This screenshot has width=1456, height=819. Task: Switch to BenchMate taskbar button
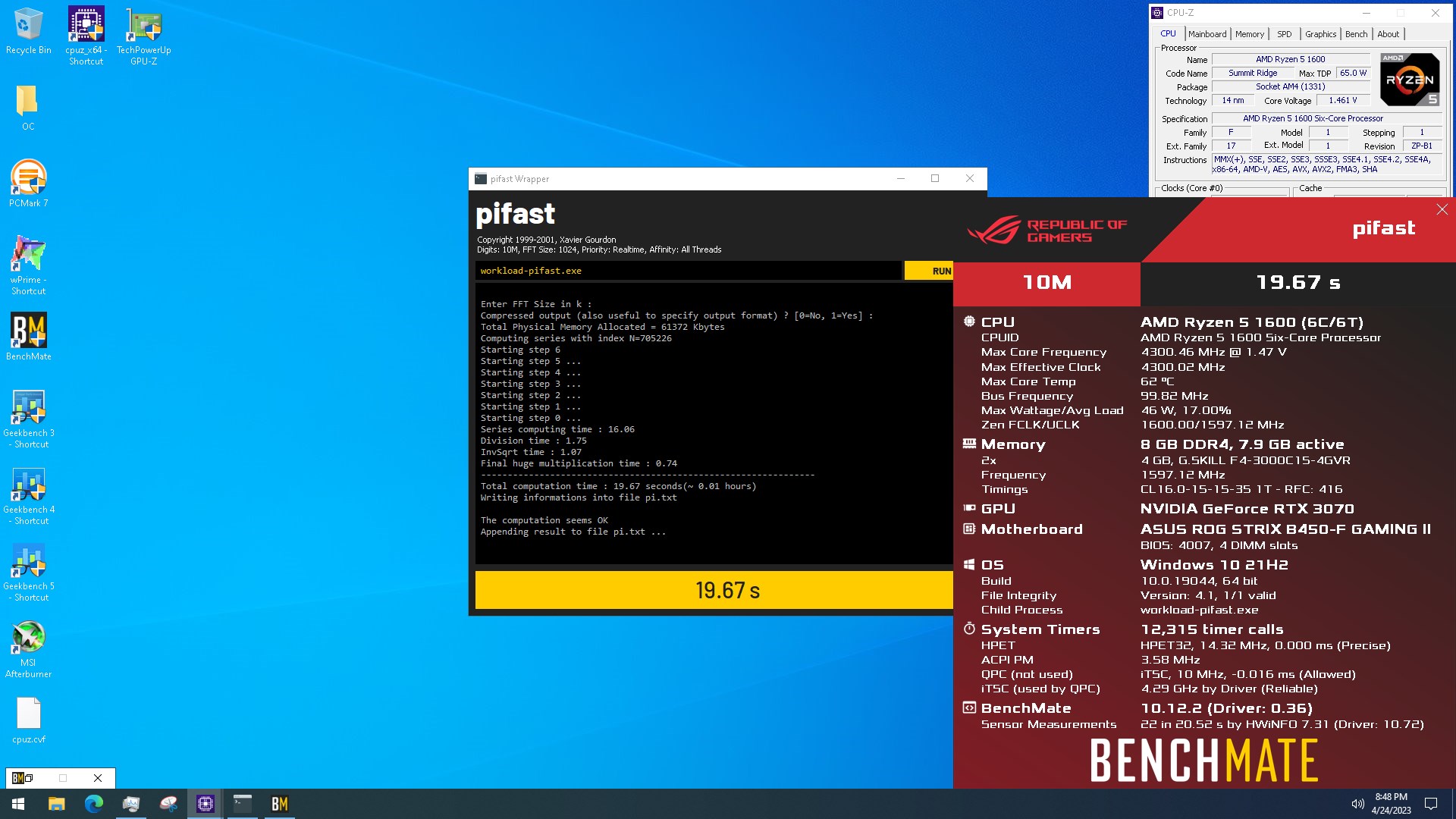[x=280, y=804]
